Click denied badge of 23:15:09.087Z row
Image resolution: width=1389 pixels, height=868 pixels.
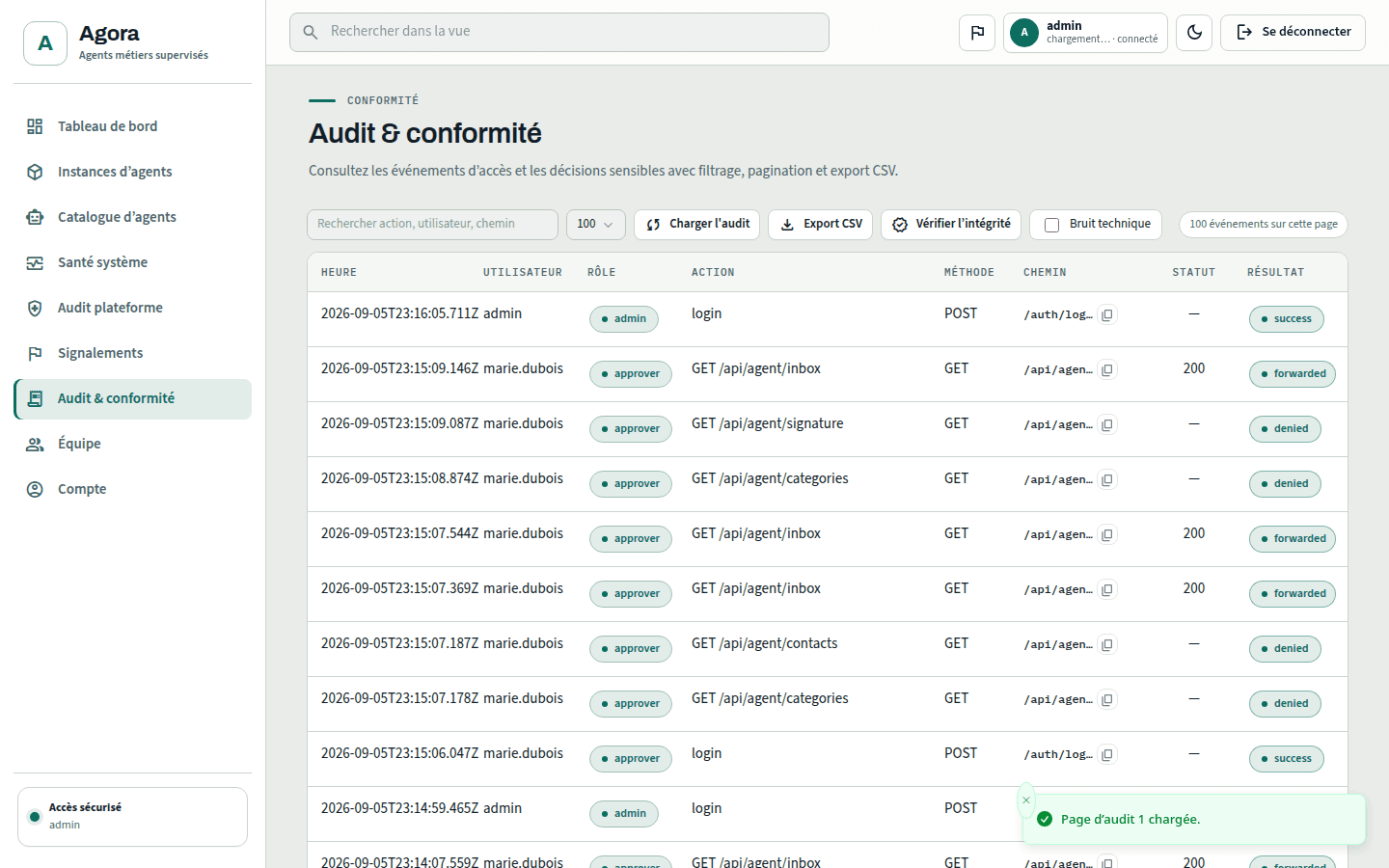coord(1285,429)
